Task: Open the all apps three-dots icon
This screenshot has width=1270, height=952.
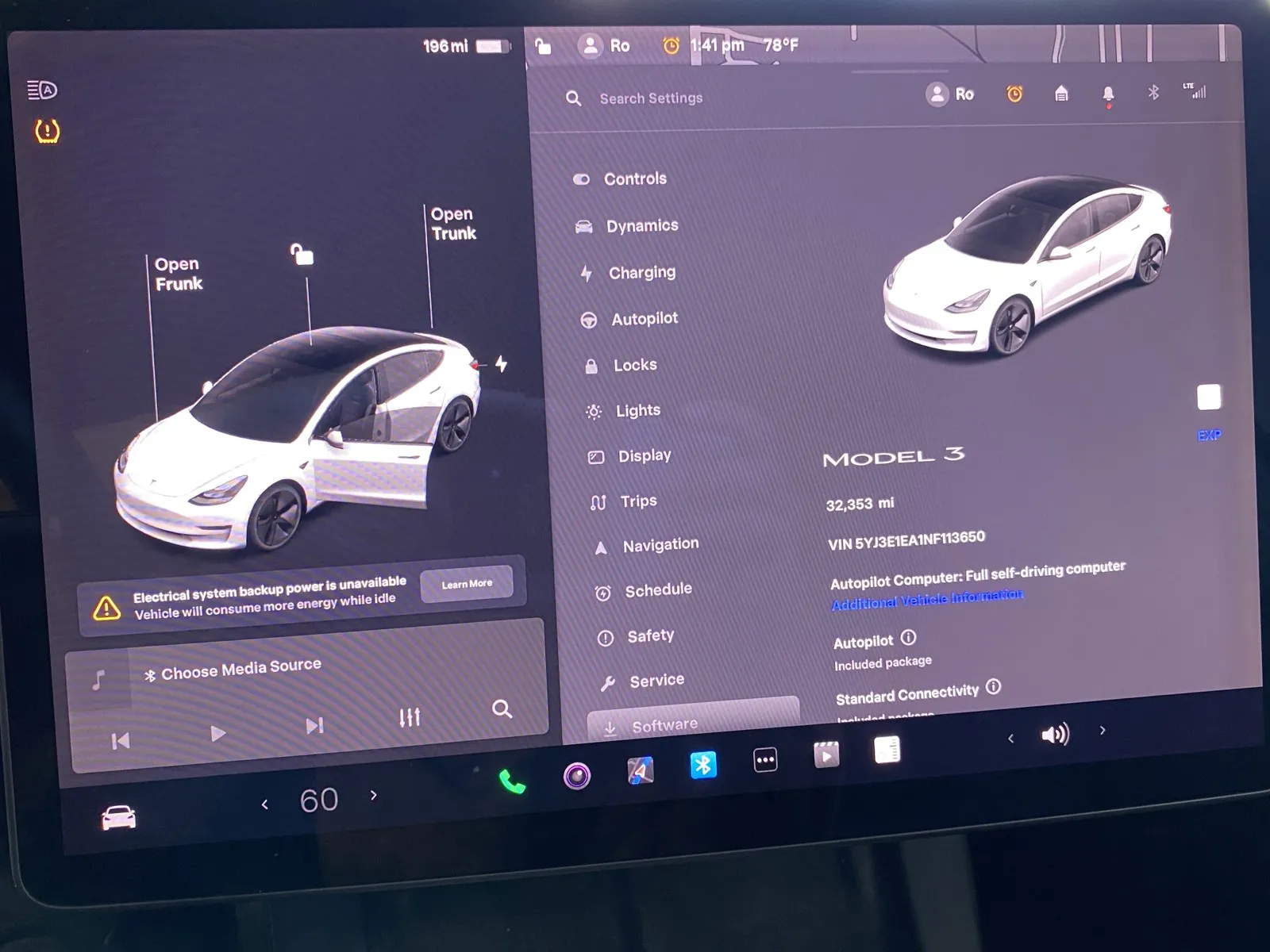Action: coord(765,759)
